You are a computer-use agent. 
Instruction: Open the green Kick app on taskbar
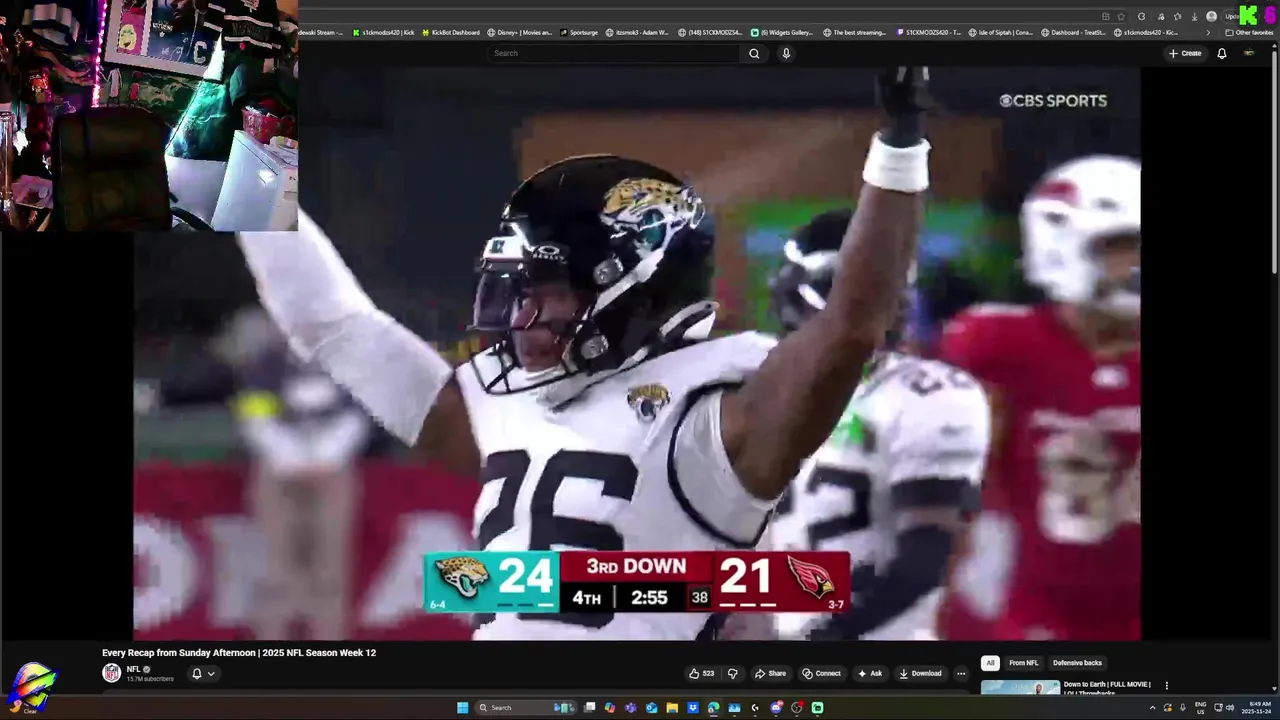[817, 708]
